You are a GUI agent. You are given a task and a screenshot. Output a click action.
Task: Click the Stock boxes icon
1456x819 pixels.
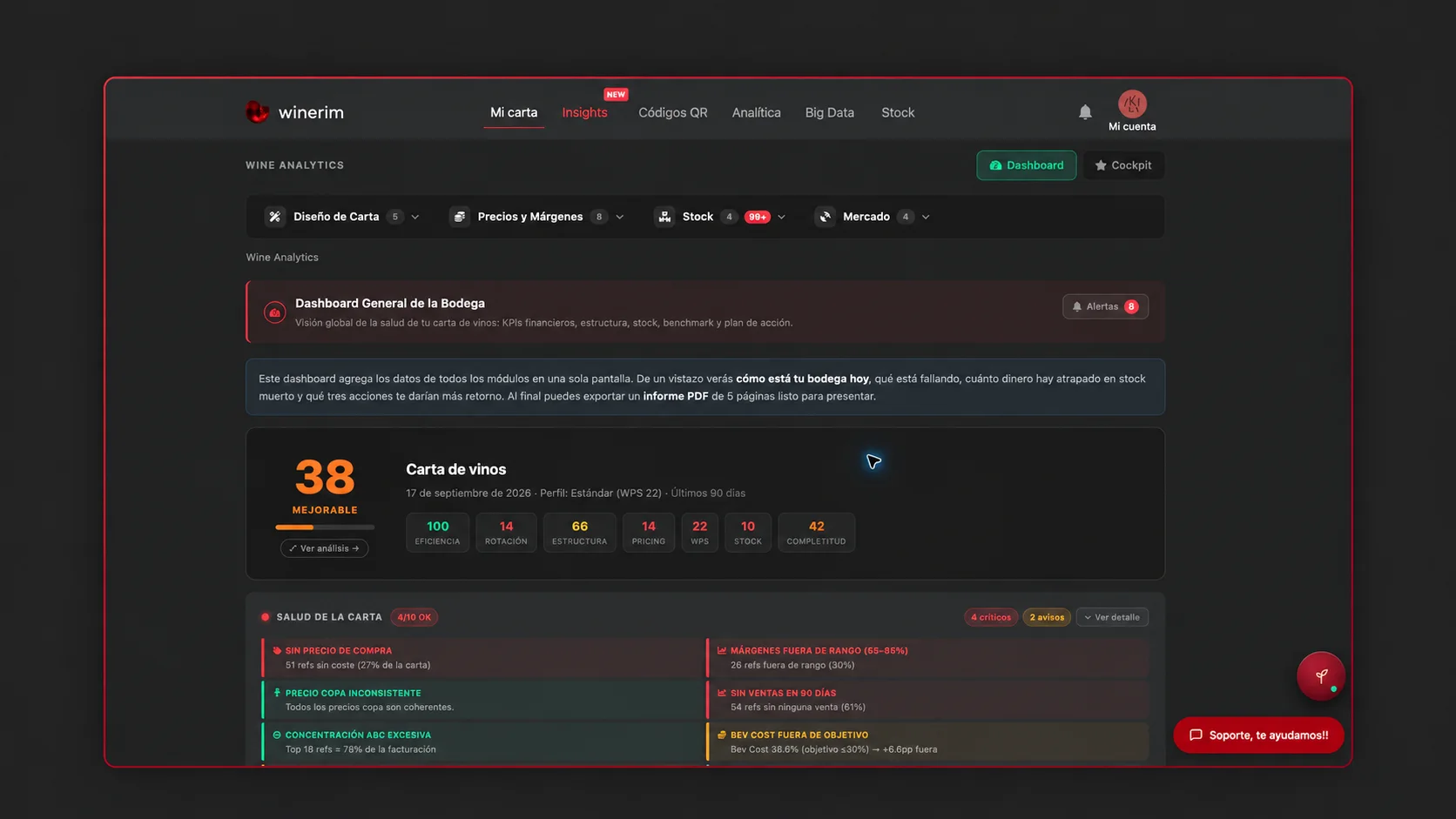(x=664, y=217)
